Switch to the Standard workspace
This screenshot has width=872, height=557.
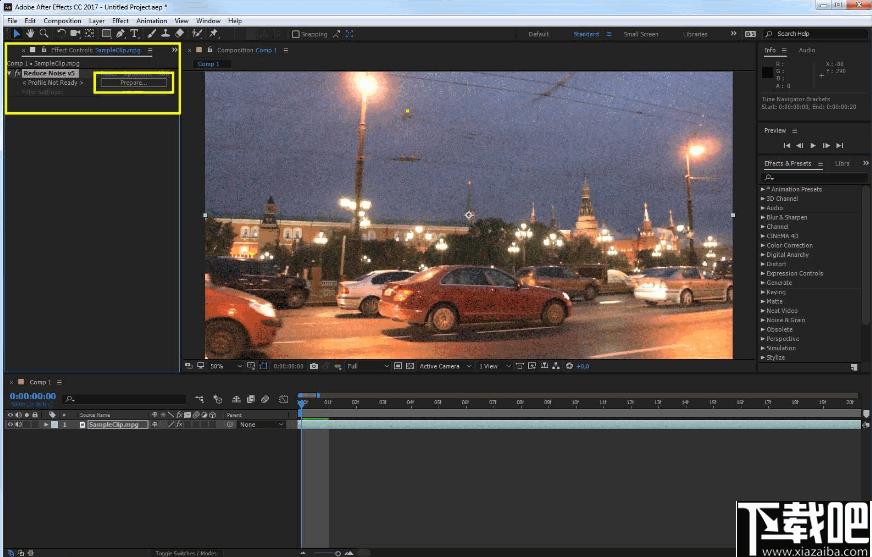(586, 34)
